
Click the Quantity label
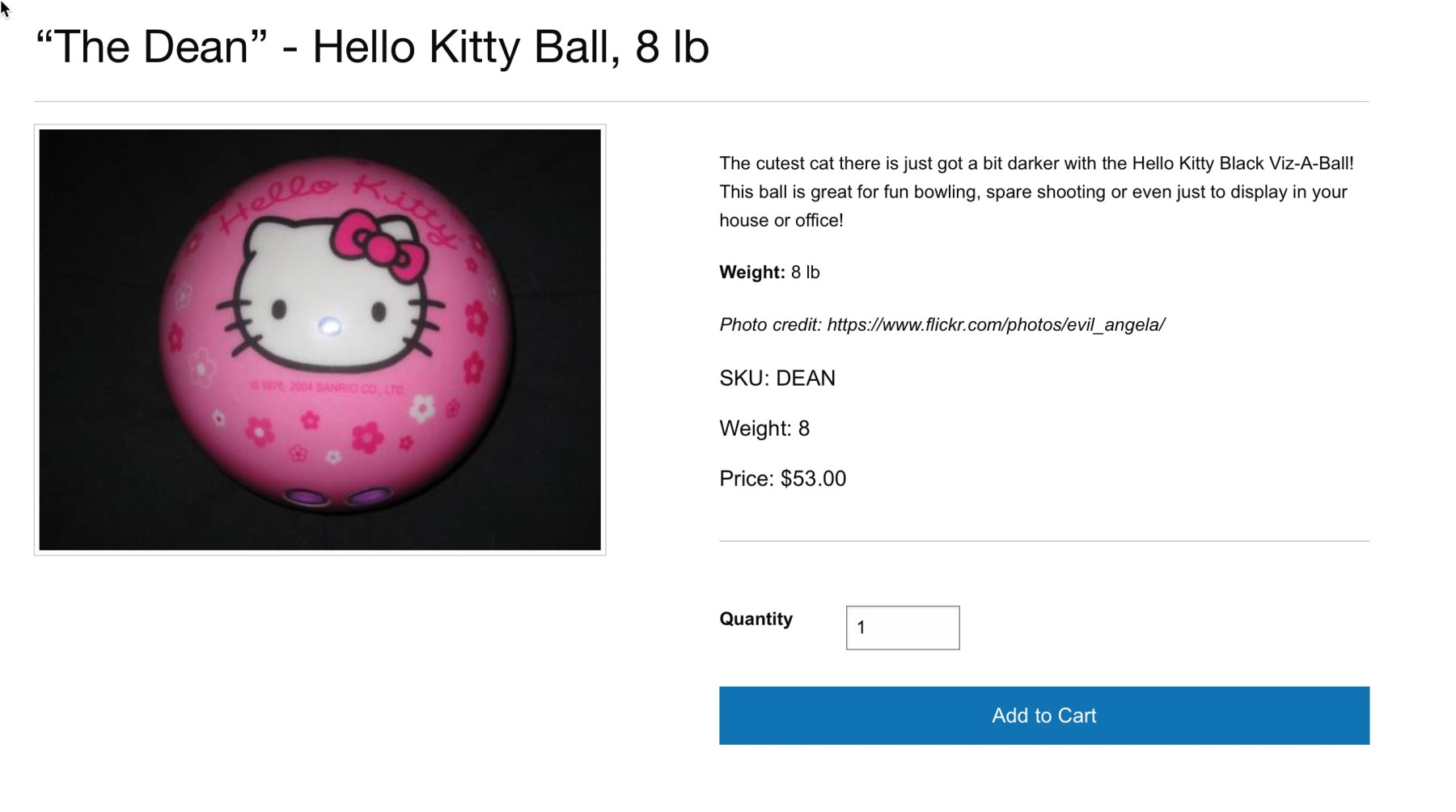coord(755,619)
